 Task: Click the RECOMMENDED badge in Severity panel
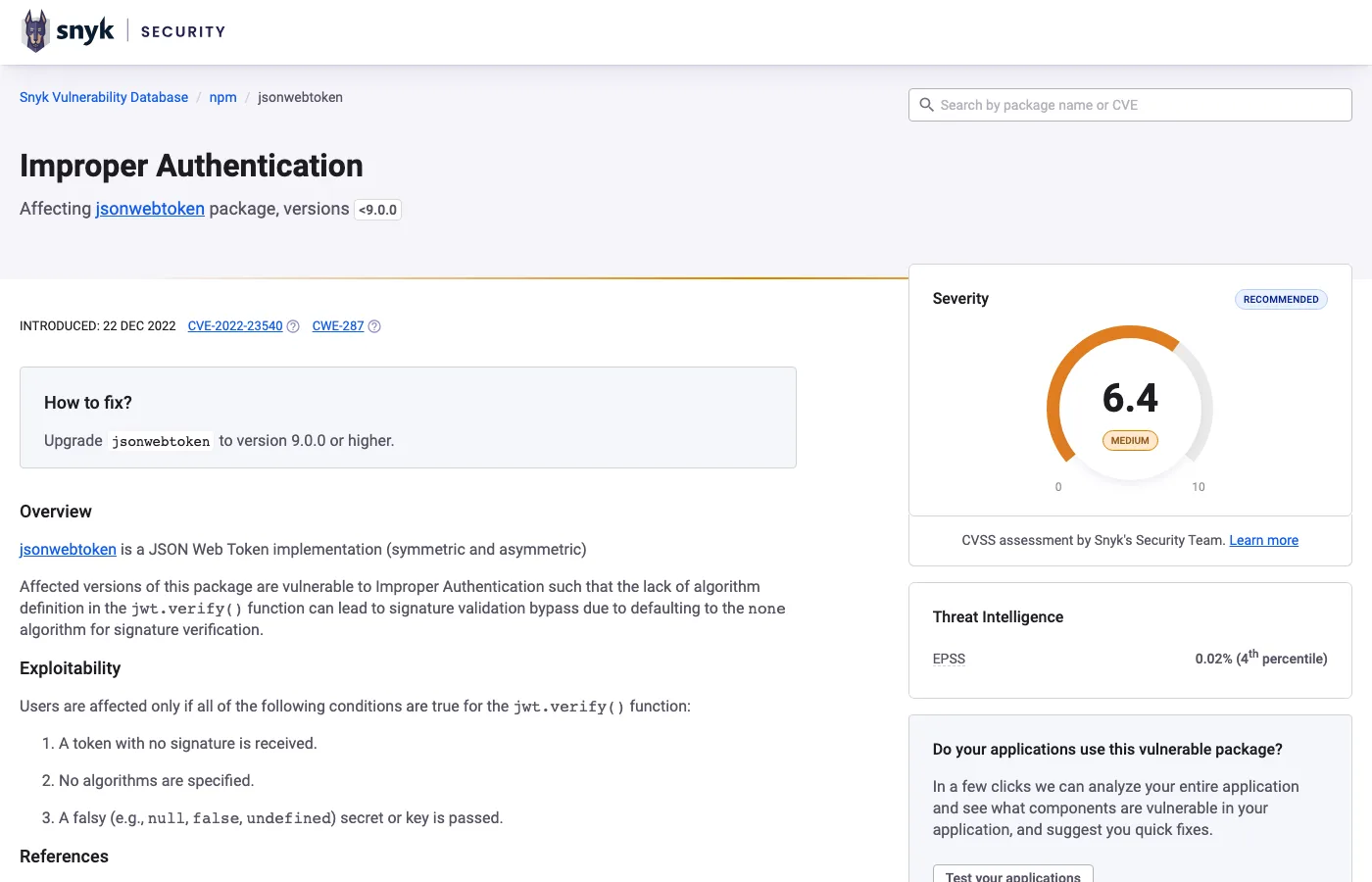coord(1280,299)
